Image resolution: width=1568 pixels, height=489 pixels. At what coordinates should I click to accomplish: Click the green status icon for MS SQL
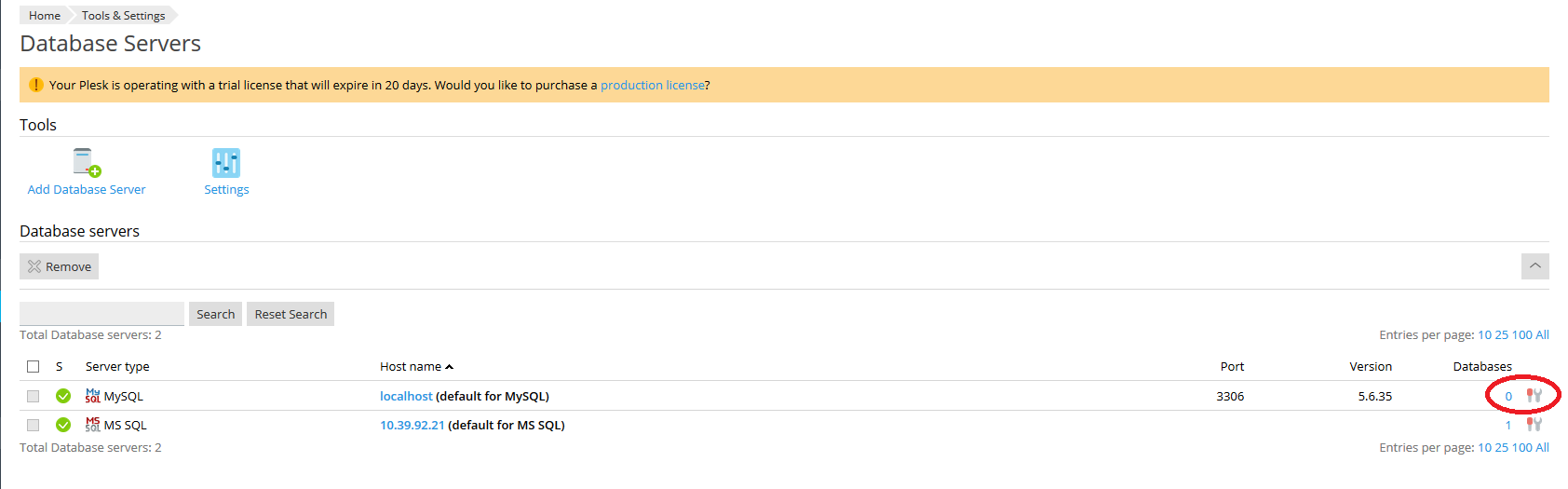pyautogui.click(x=63, y=425)
